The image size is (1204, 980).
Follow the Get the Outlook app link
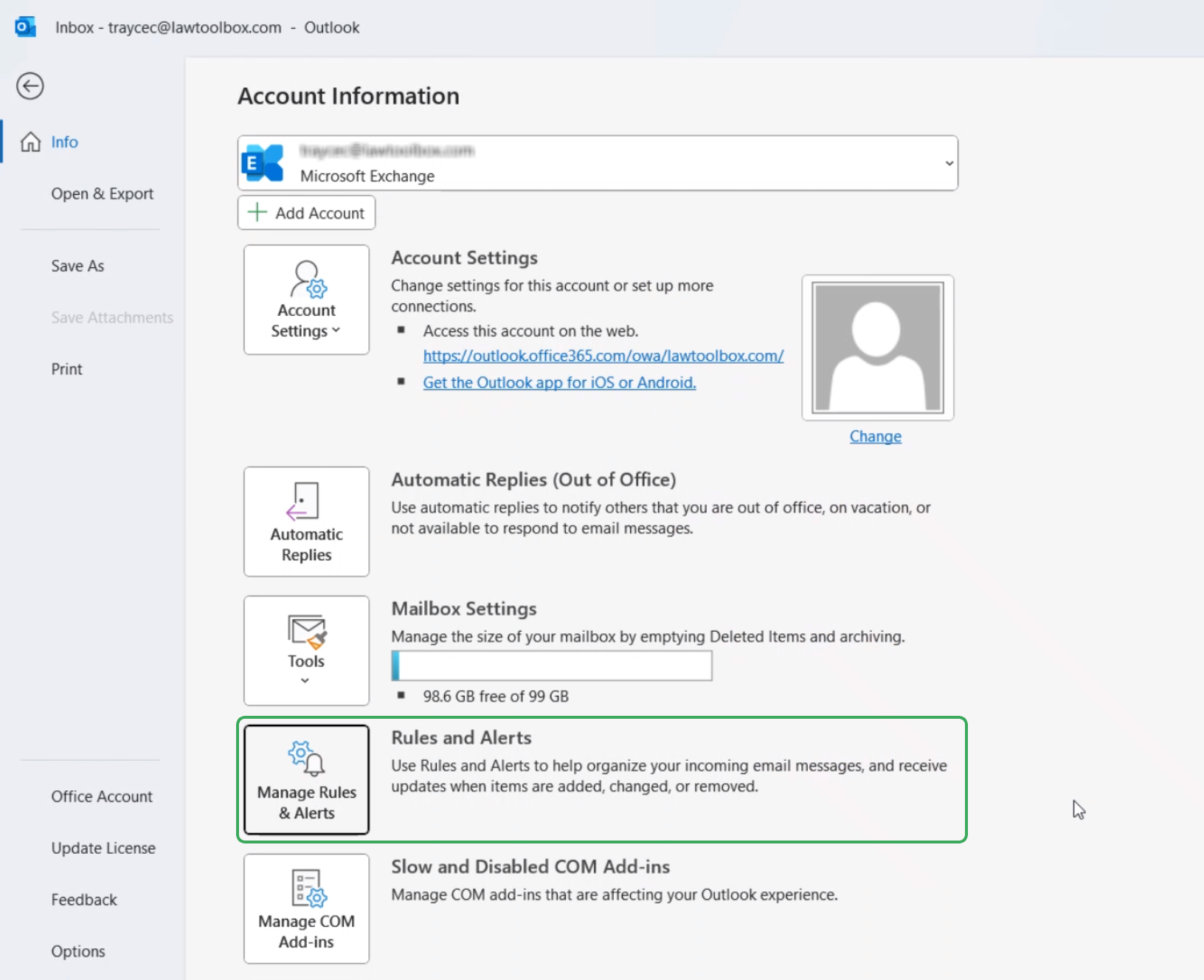(x=559, y=382)
